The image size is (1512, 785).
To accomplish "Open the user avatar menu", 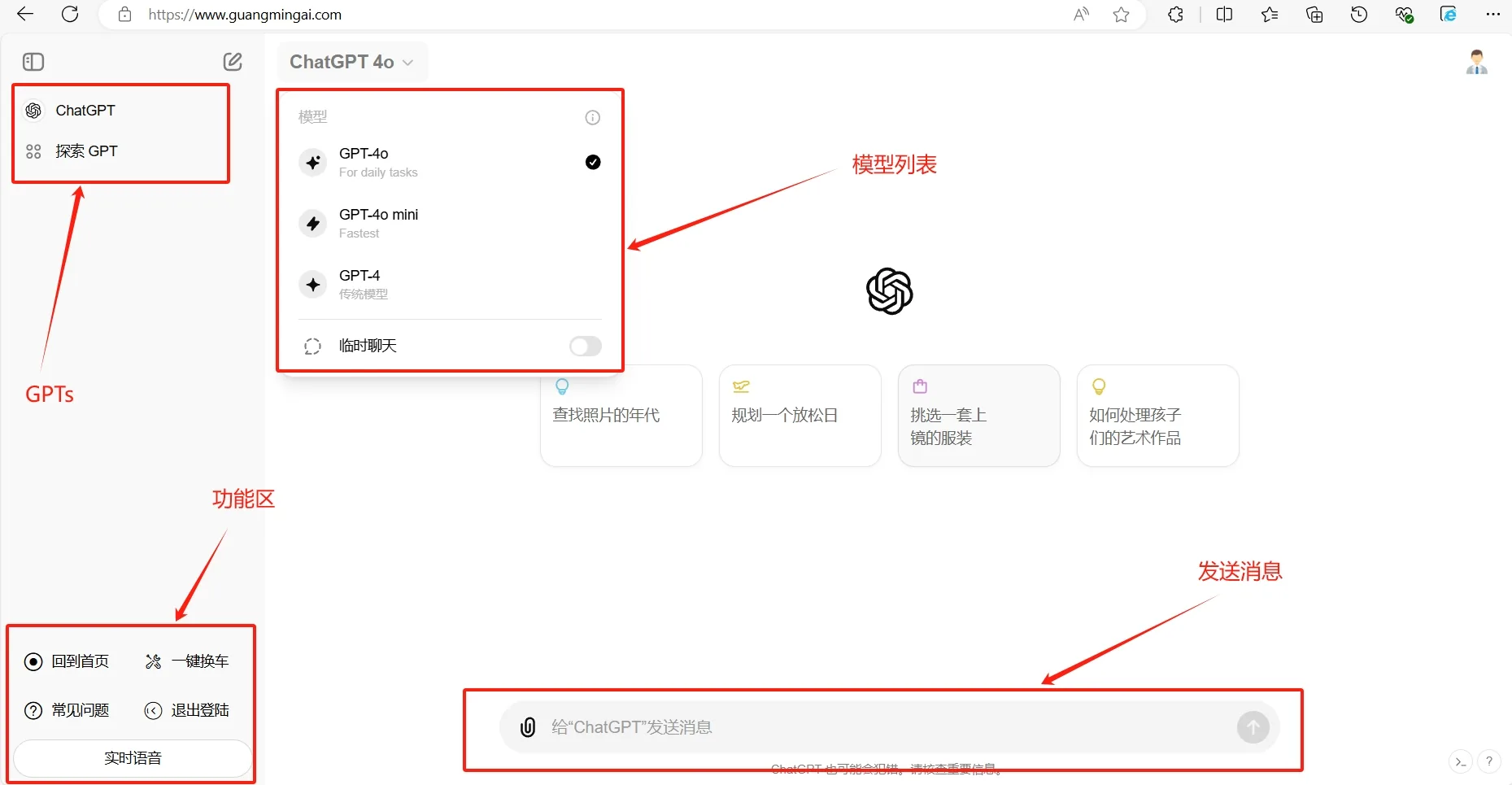I will point(1477,62).
